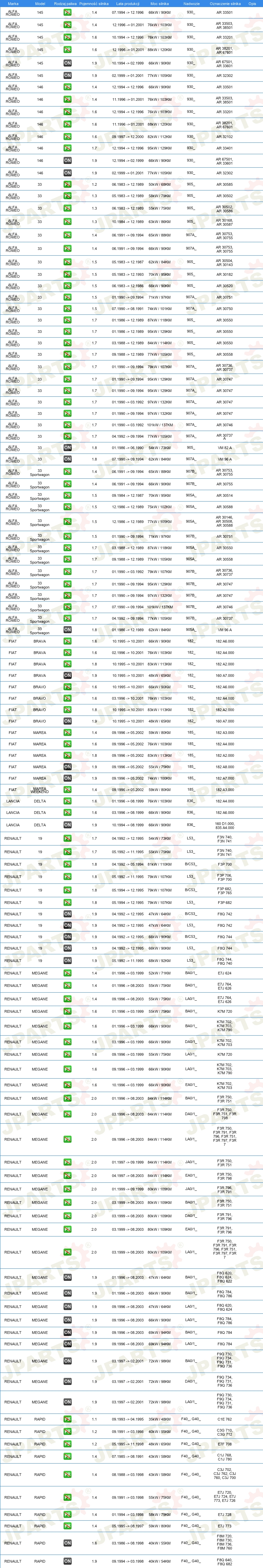Image resolution: width=263 pixels, height=1568 pixels.
Task: Select engine code cell AR 33401
Action: point(224,148)
